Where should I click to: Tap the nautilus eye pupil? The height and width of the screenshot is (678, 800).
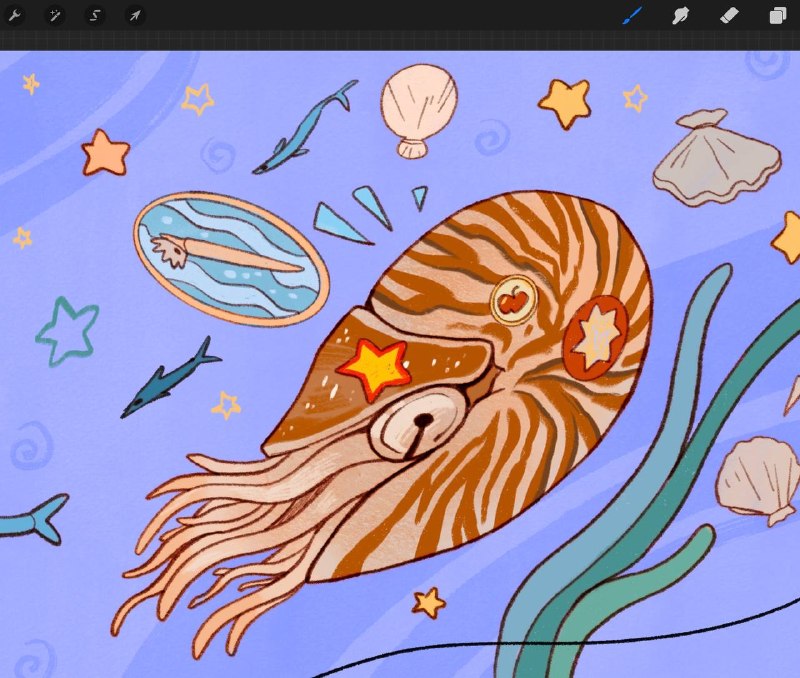[x=423, y=421]
